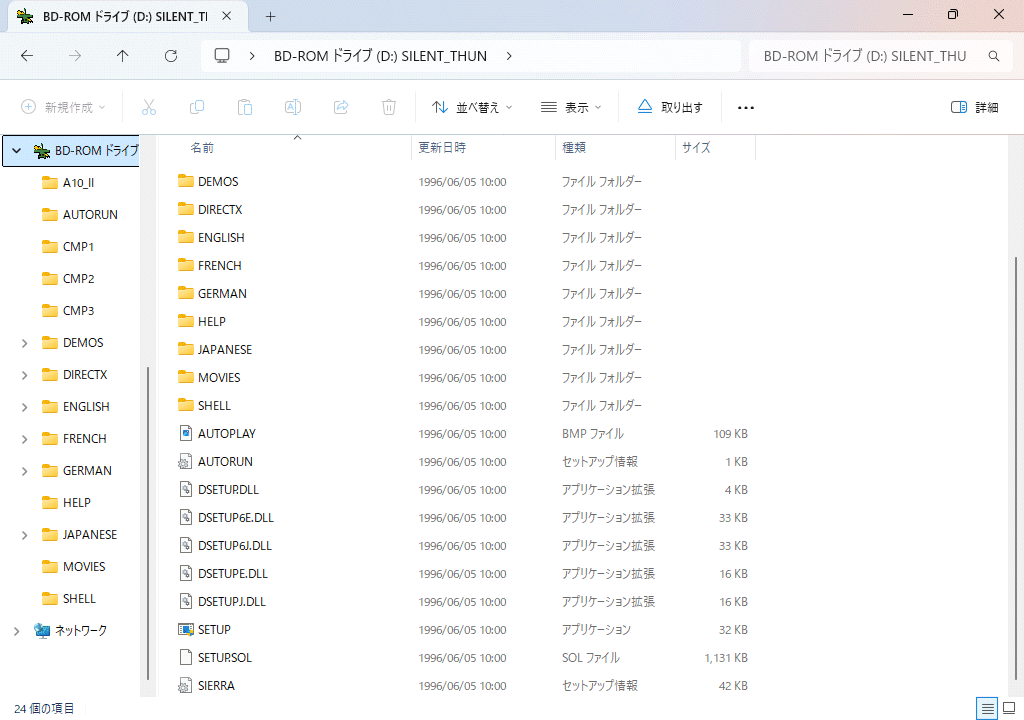1024x720 pixels.
Task: Expand ネットワーク node in navigation tree
Action: point(17,631)
